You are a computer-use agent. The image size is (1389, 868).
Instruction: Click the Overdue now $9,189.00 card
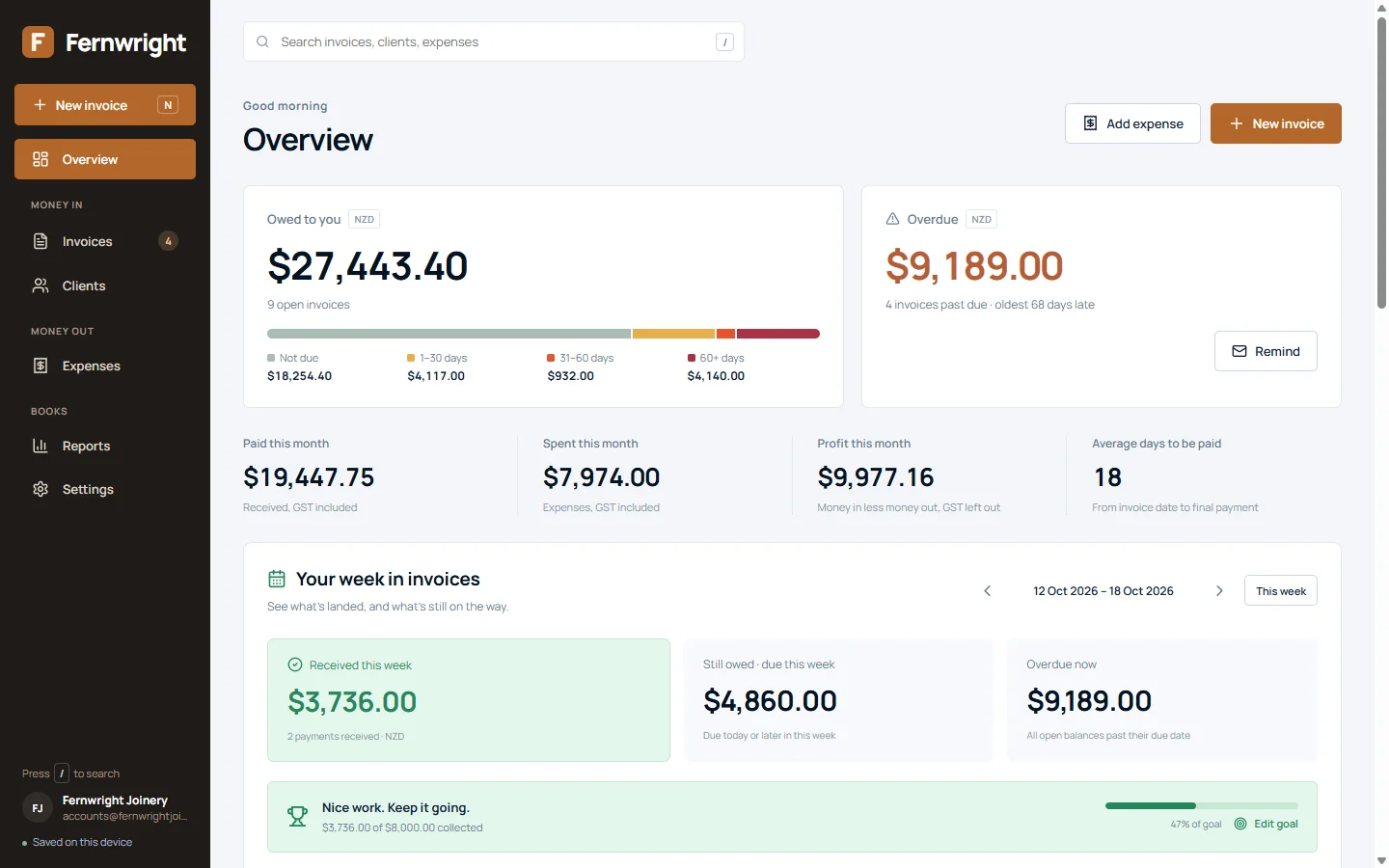click(1162, 700)
